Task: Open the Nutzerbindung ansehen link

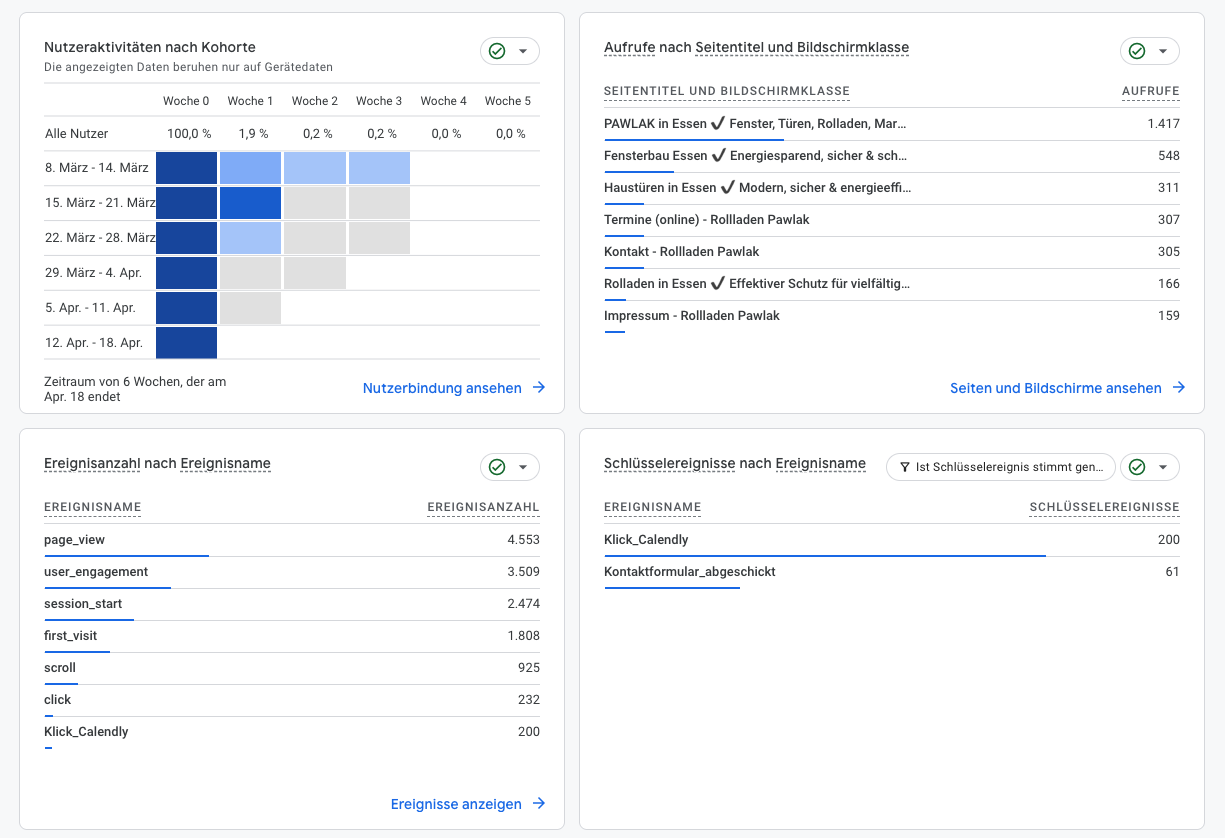Action: click(444, 388)
